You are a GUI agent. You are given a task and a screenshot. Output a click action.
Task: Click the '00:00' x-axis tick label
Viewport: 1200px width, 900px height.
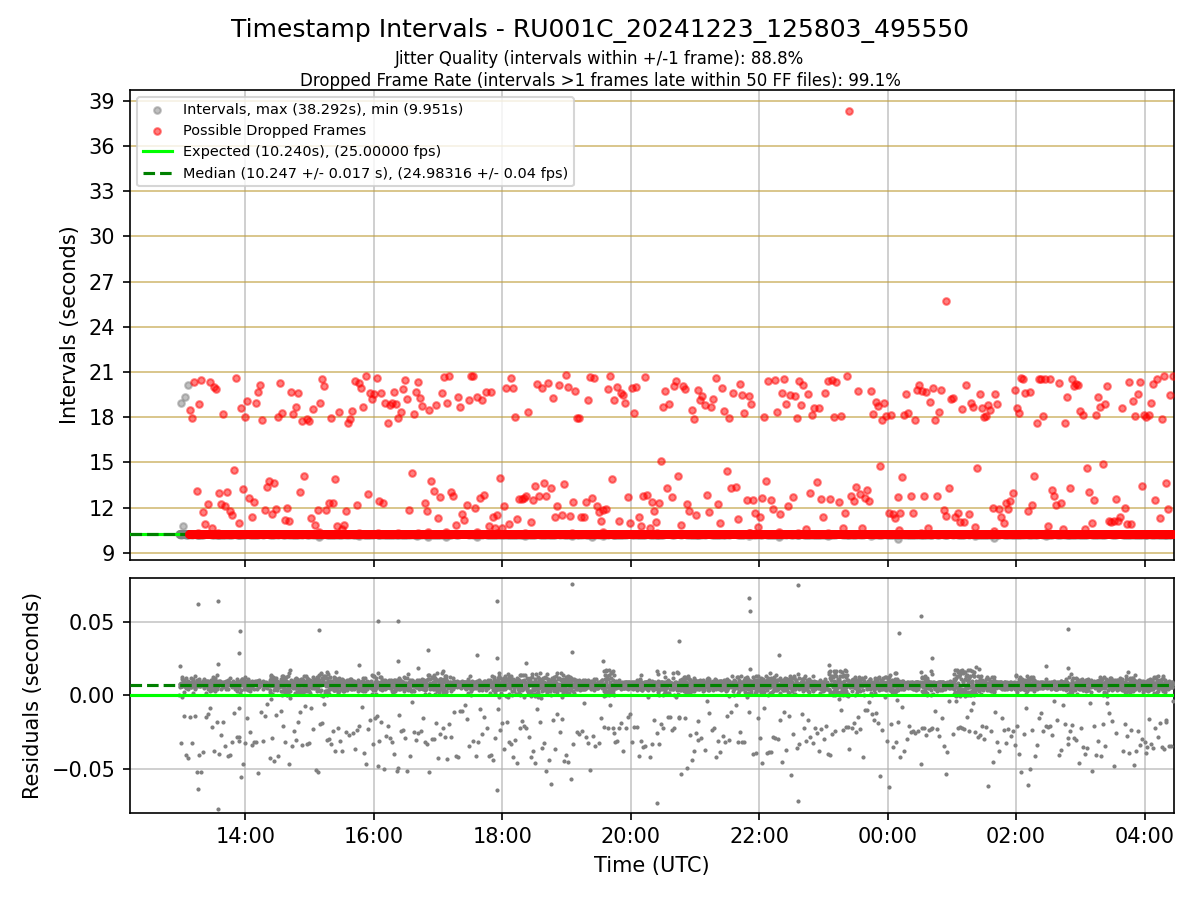pos(888,835)
